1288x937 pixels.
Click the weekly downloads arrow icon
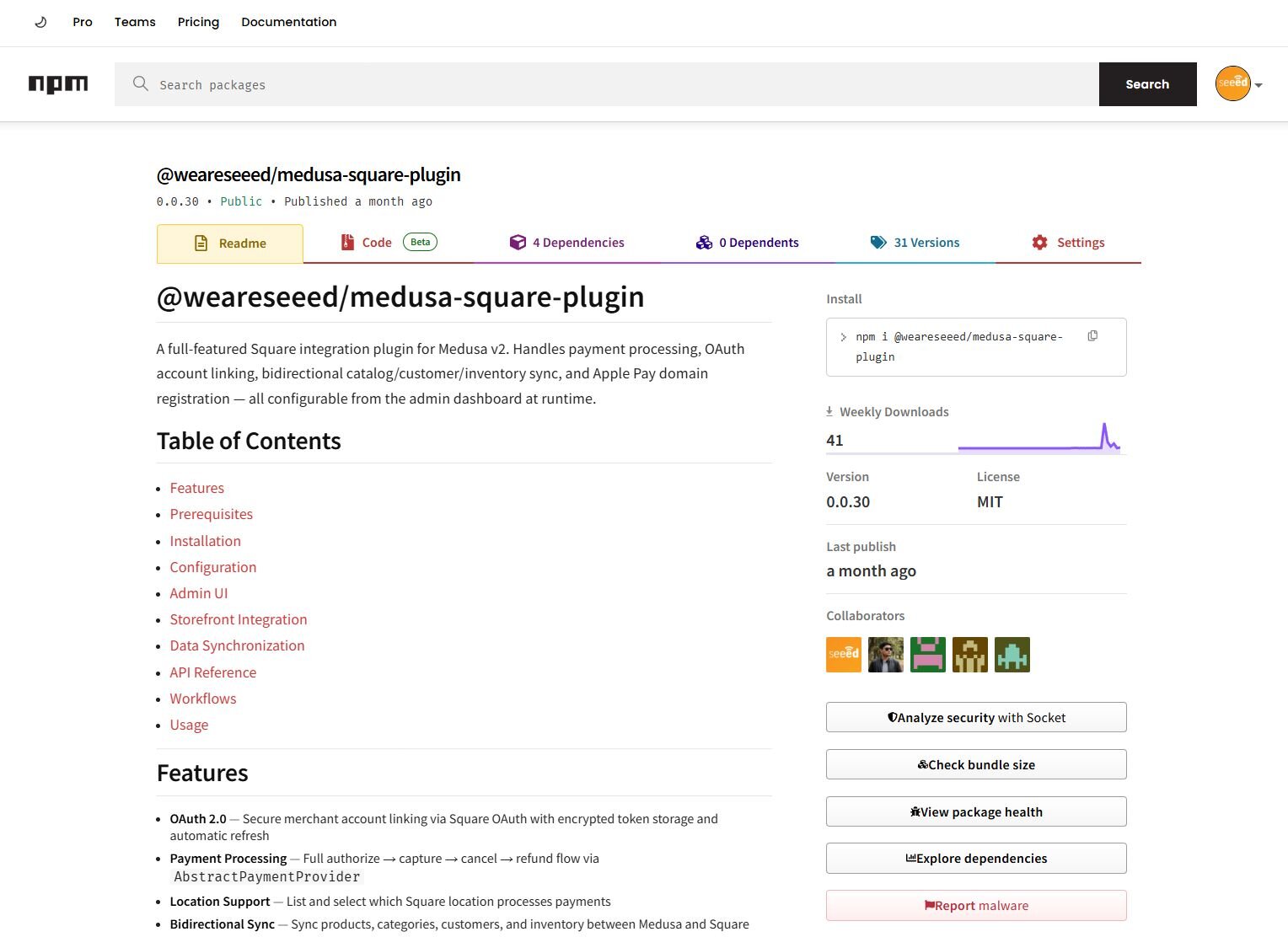tap(829, 411)
